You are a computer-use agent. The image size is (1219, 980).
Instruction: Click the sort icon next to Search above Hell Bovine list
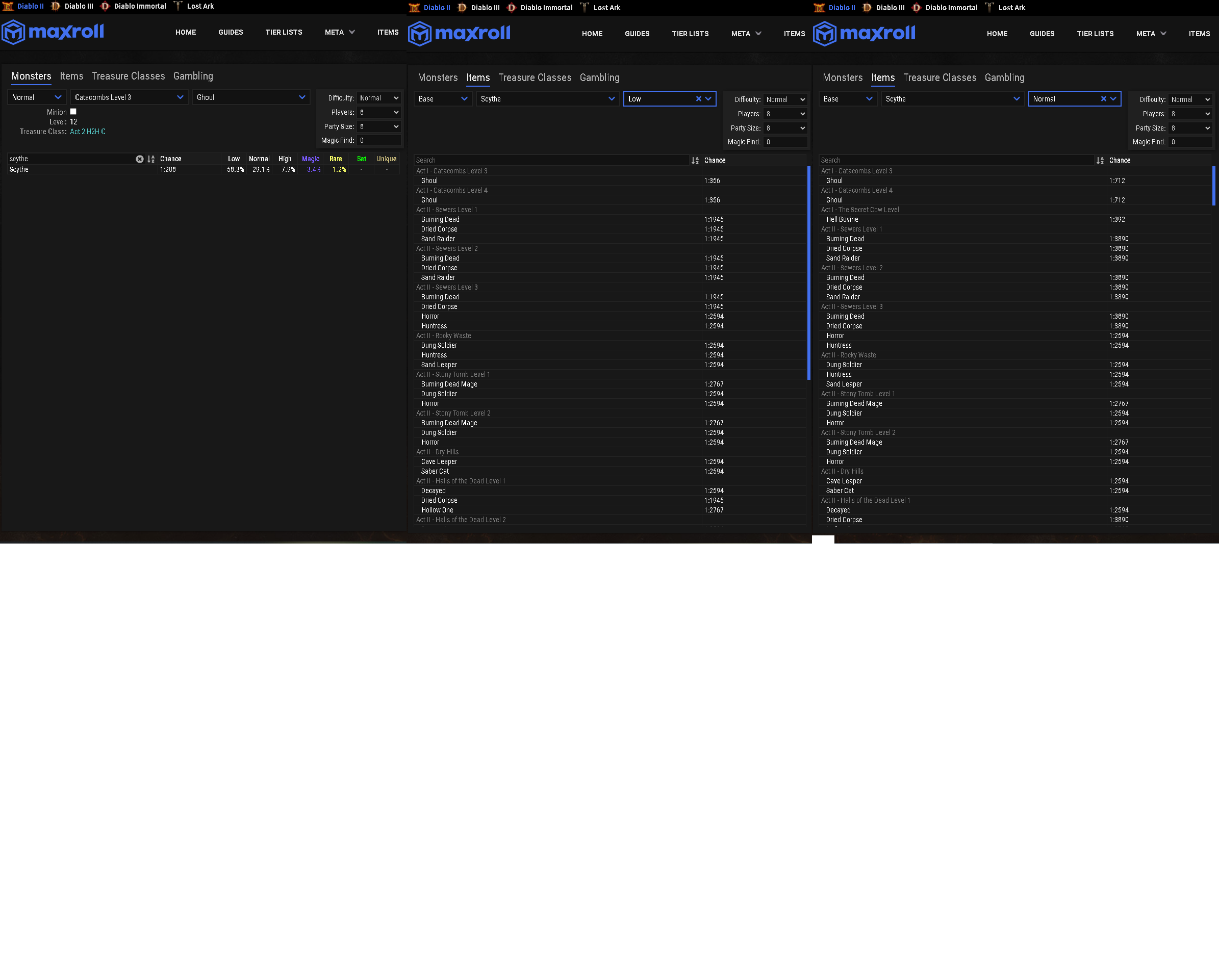coord(1100,161)
